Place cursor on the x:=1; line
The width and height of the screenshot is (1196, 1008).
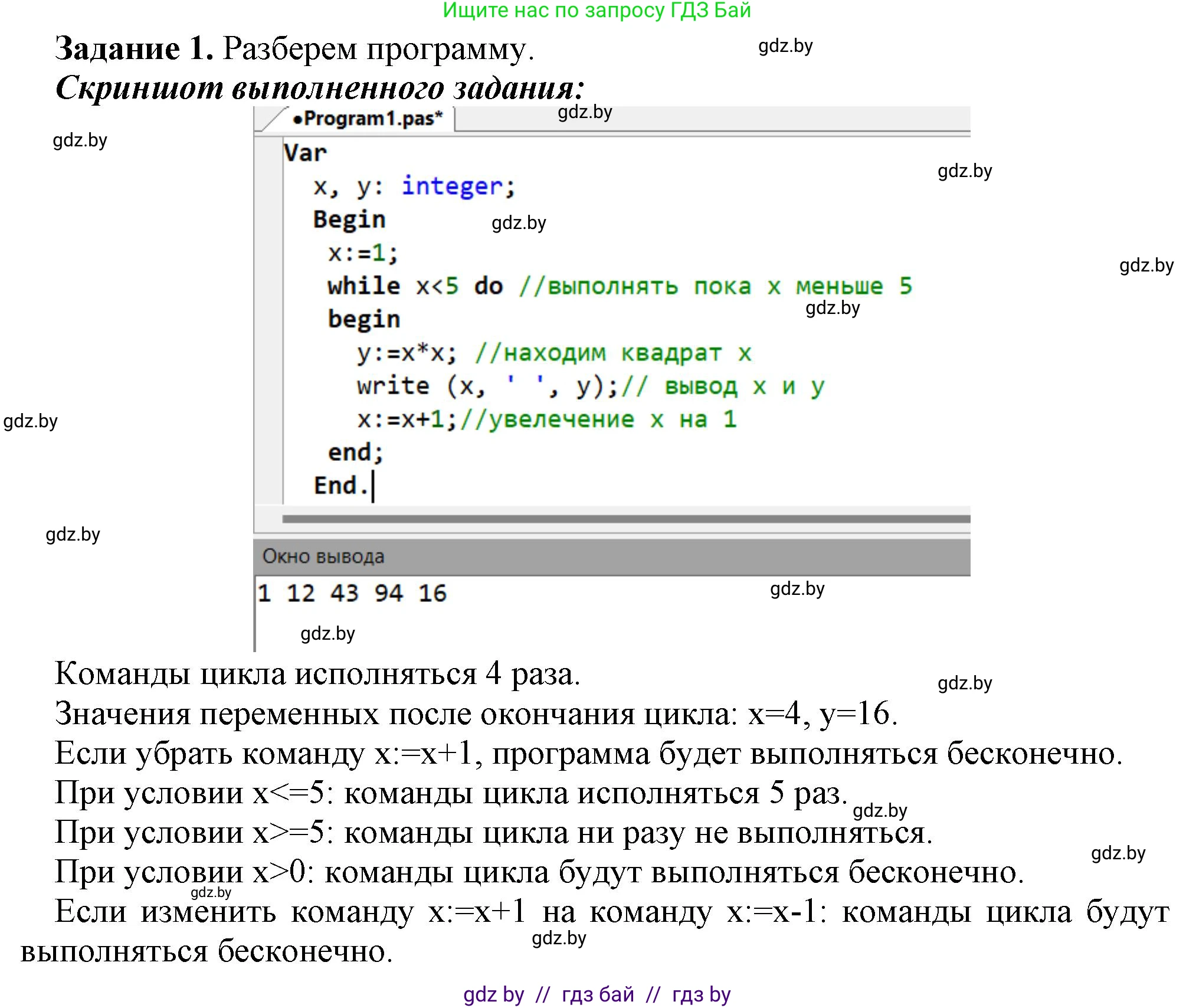click(x=363, y=253)
